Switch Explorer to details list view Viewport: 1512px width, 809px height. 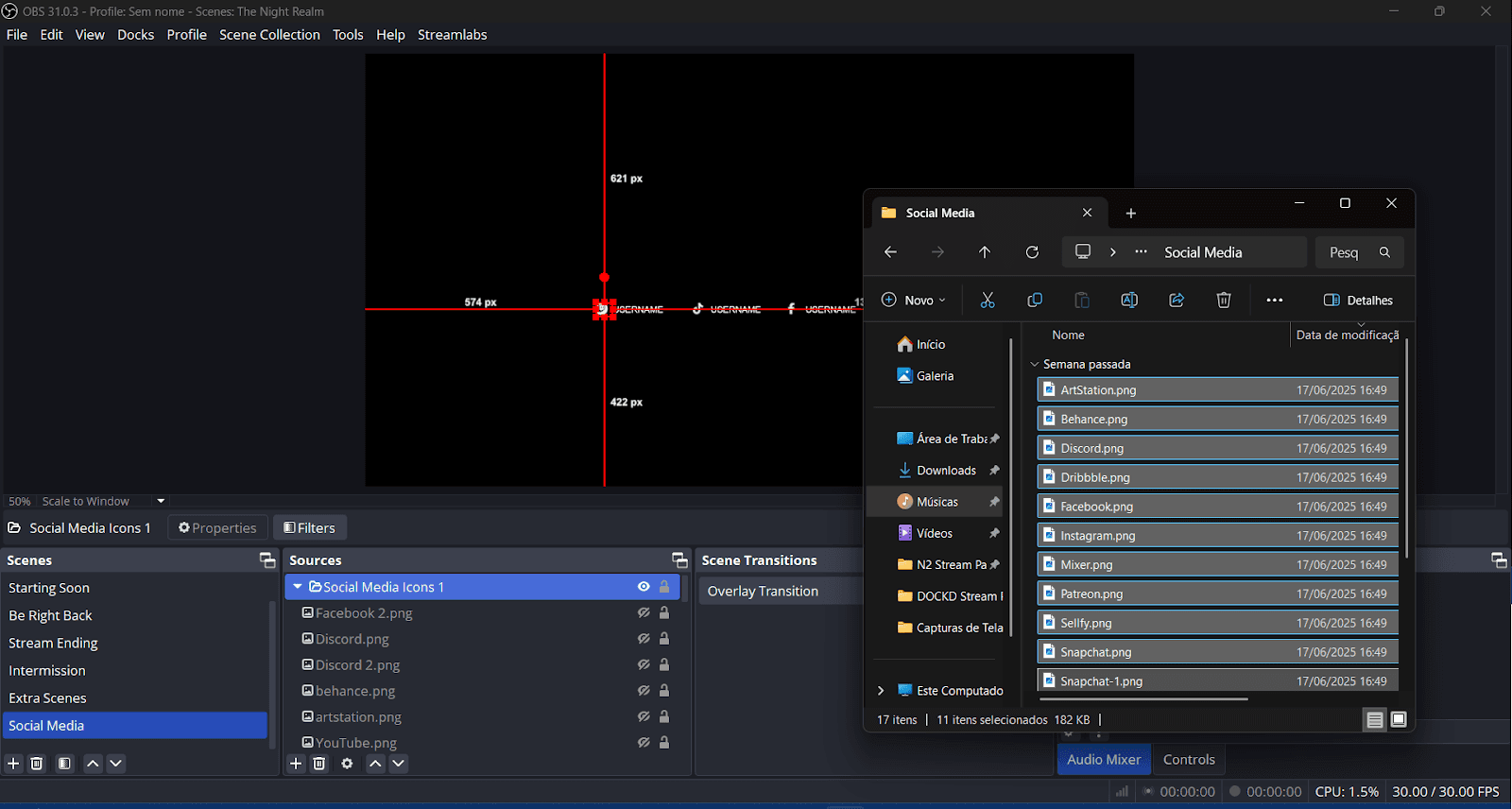(x=1375, y=720)
